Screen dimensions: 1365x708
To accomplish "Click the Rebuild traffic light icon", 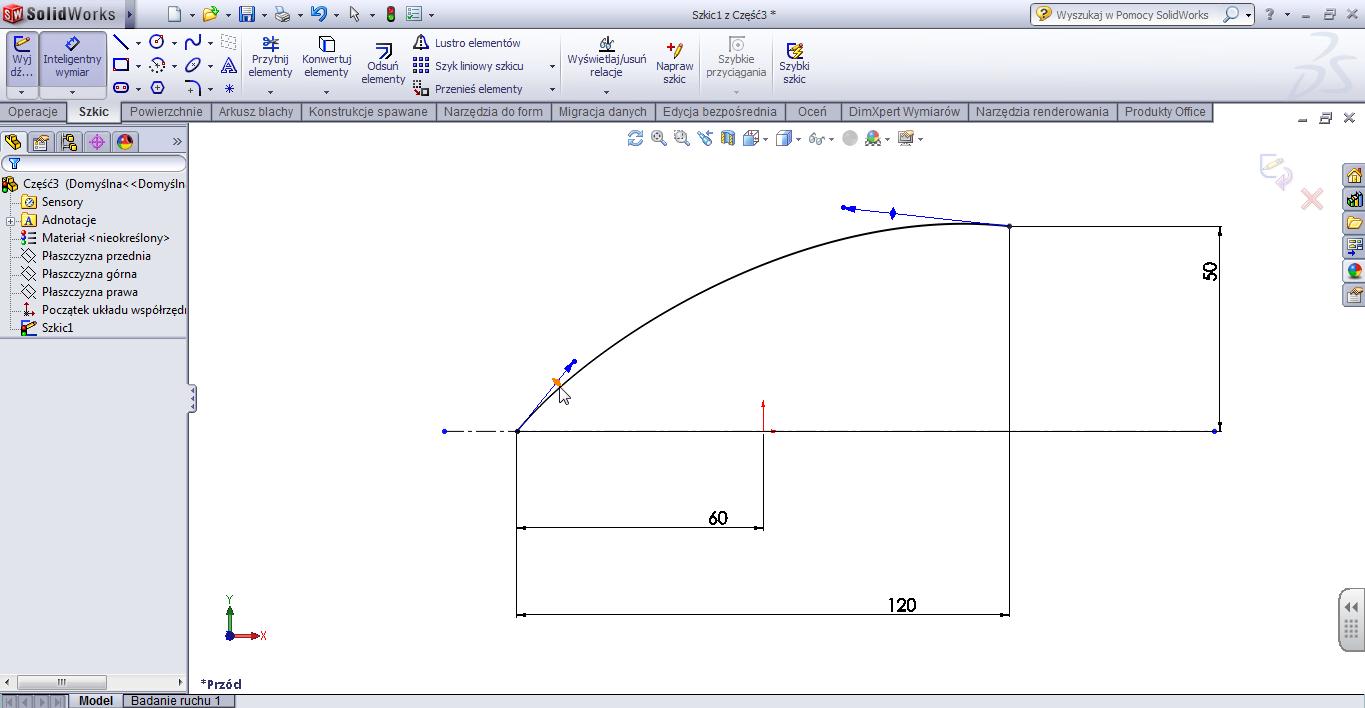I will [390, 14].
